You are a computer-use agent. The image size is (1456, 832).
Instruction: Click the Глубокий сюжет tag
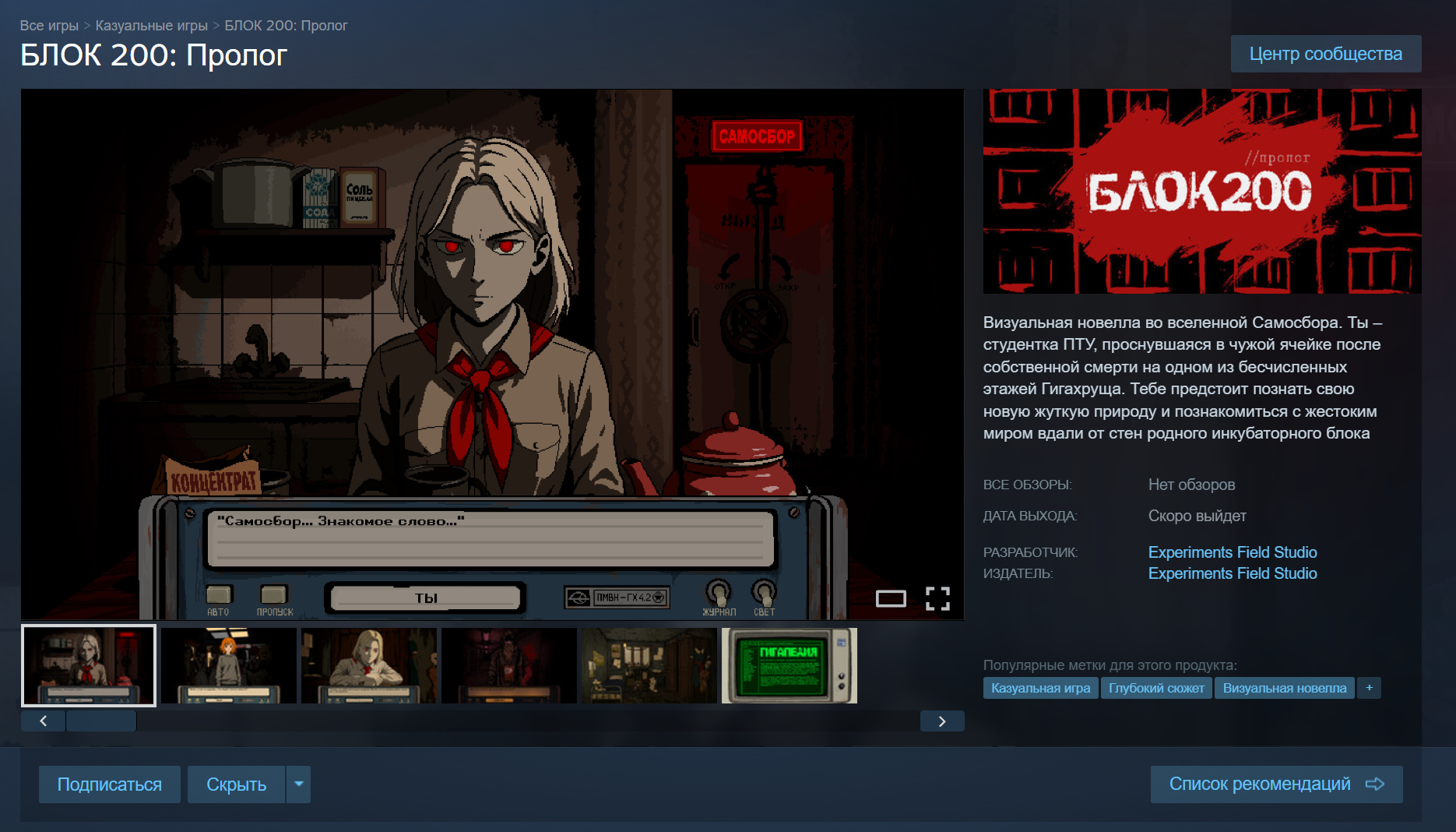tap(1156, 688)
